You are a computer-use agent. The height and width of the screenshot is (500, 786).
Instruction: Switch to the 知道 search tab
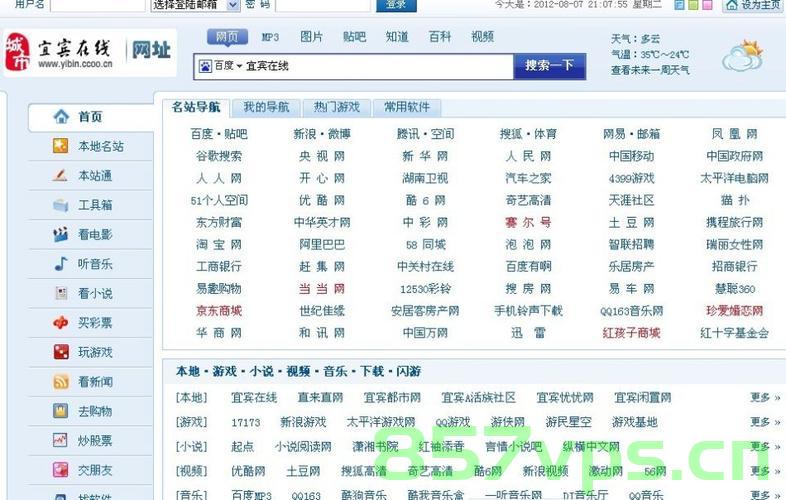(397, 37)
